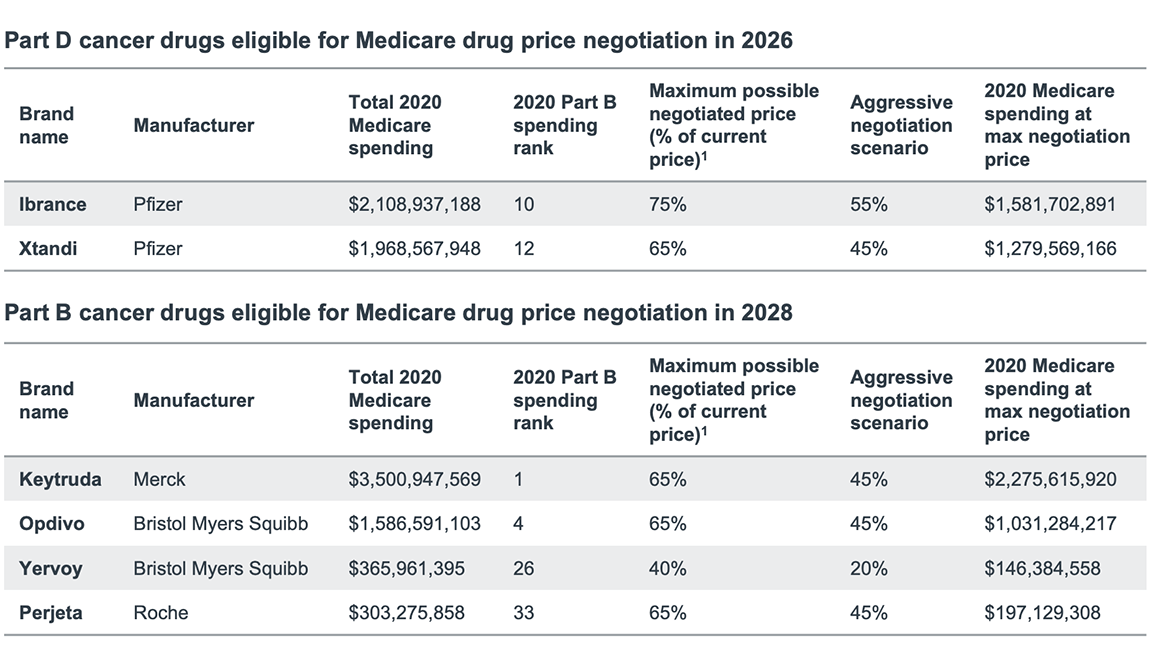Image resolution: width=1152 pixels, height=666 pixels.
Task: Select the Roche manufacturer cell
Action: tap(160, 612)
